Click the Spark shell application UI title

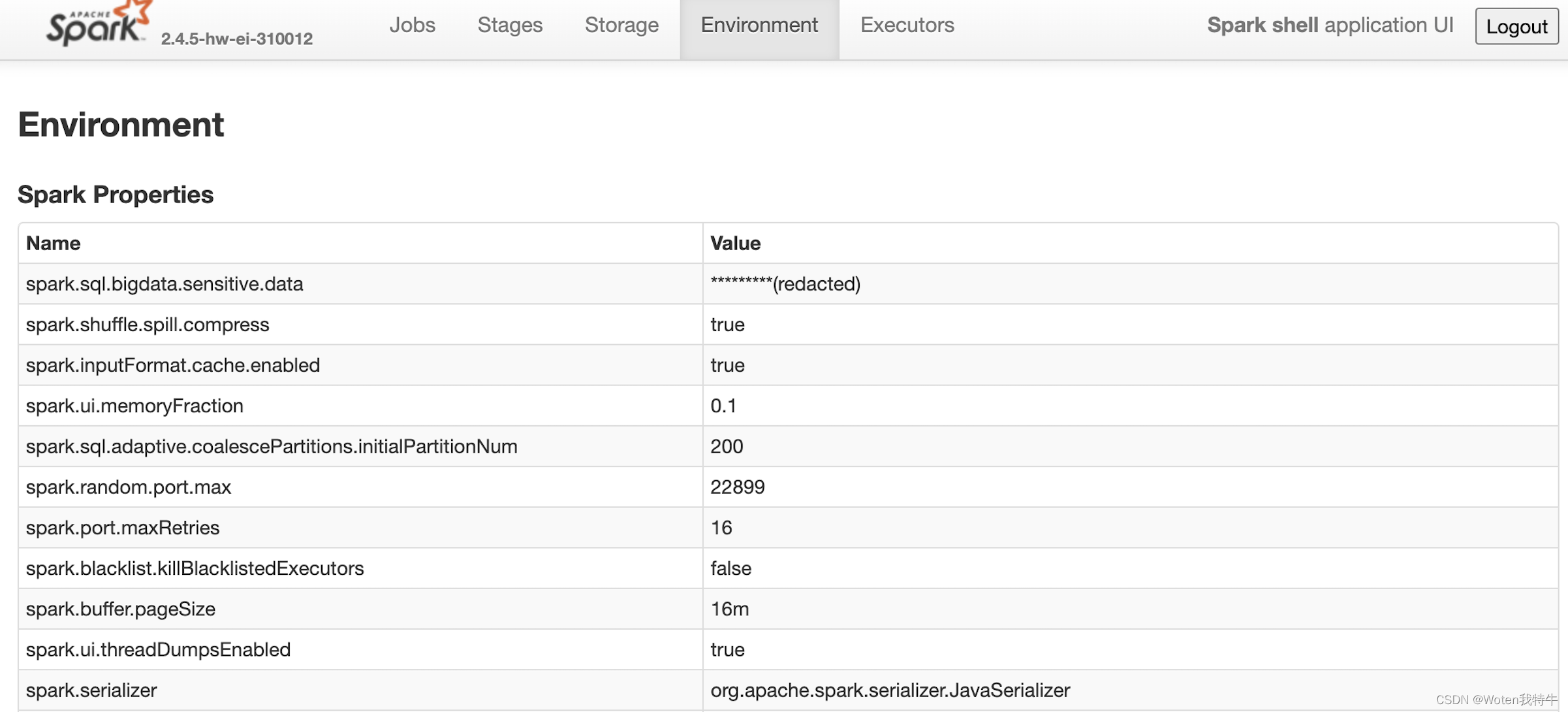(1330, 25)
